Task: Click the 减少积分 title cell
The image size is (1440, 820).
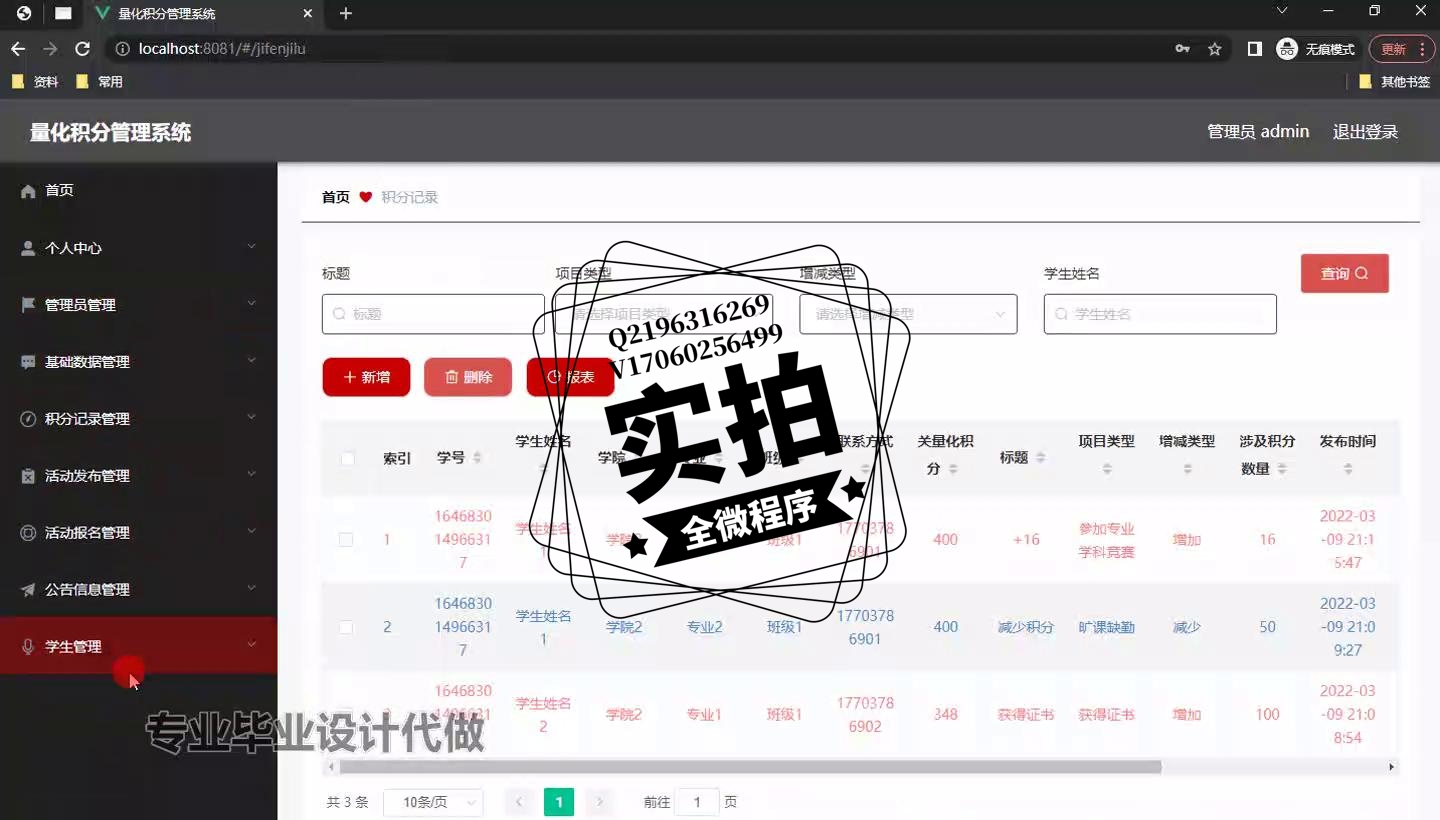Action: pos(1026,627)
